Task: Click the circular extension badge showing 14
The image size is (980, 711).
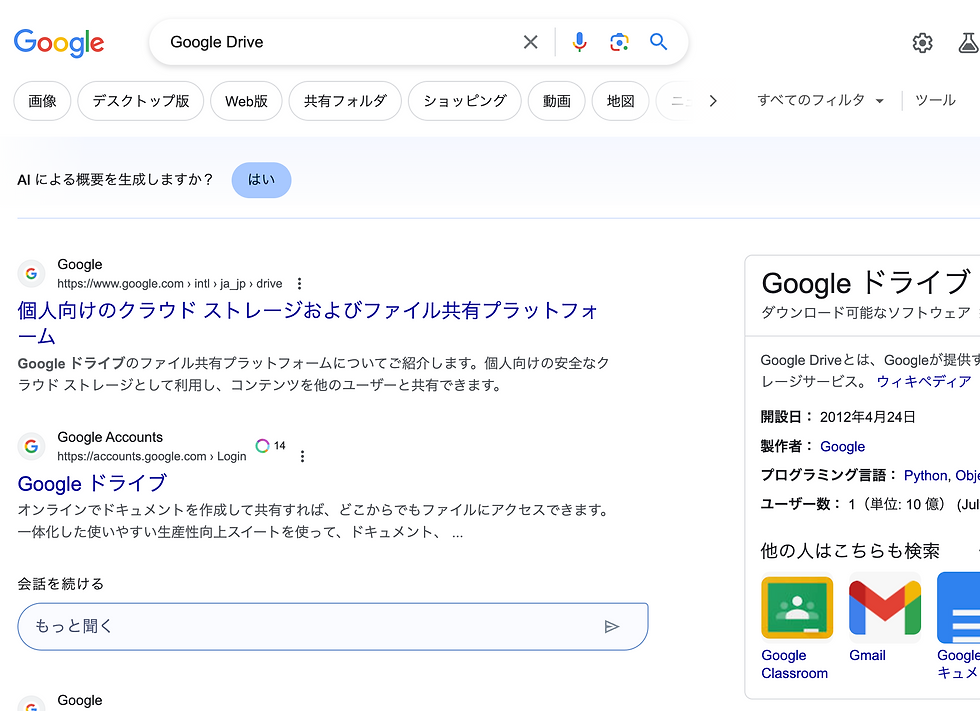Action: pyautogui.click(x=270, y=445)
